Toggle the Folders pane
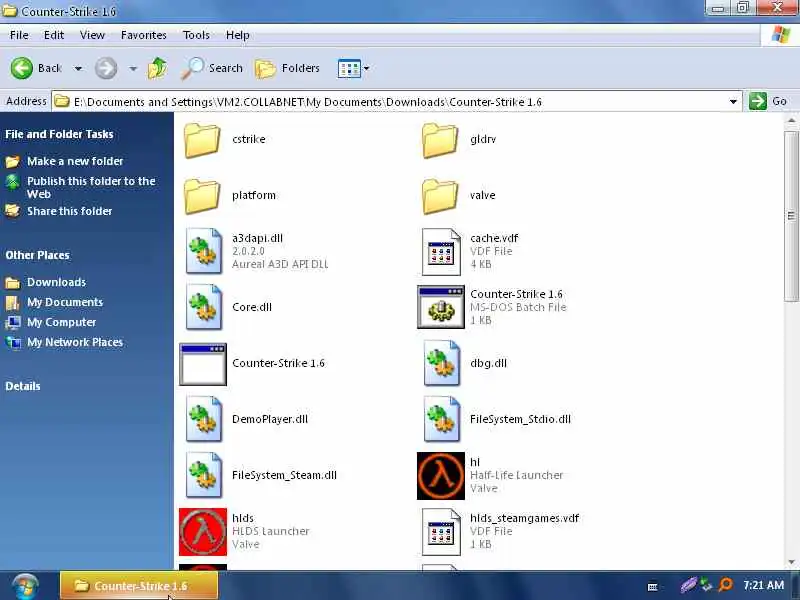This screenshot has height=600, width=800. point(287,68)
